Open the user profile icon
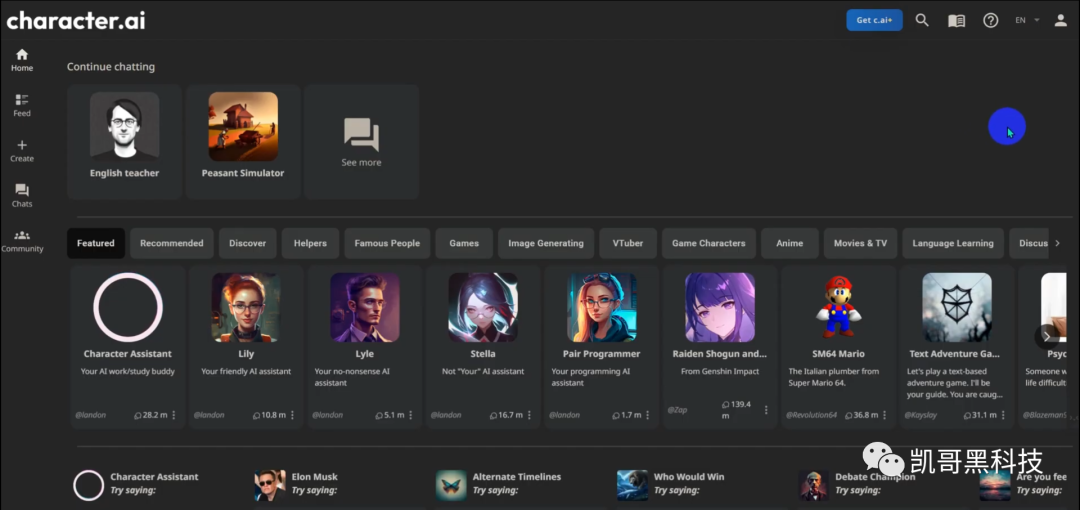The width and height of the screenshot is (1080, 510). [1061, 20]
